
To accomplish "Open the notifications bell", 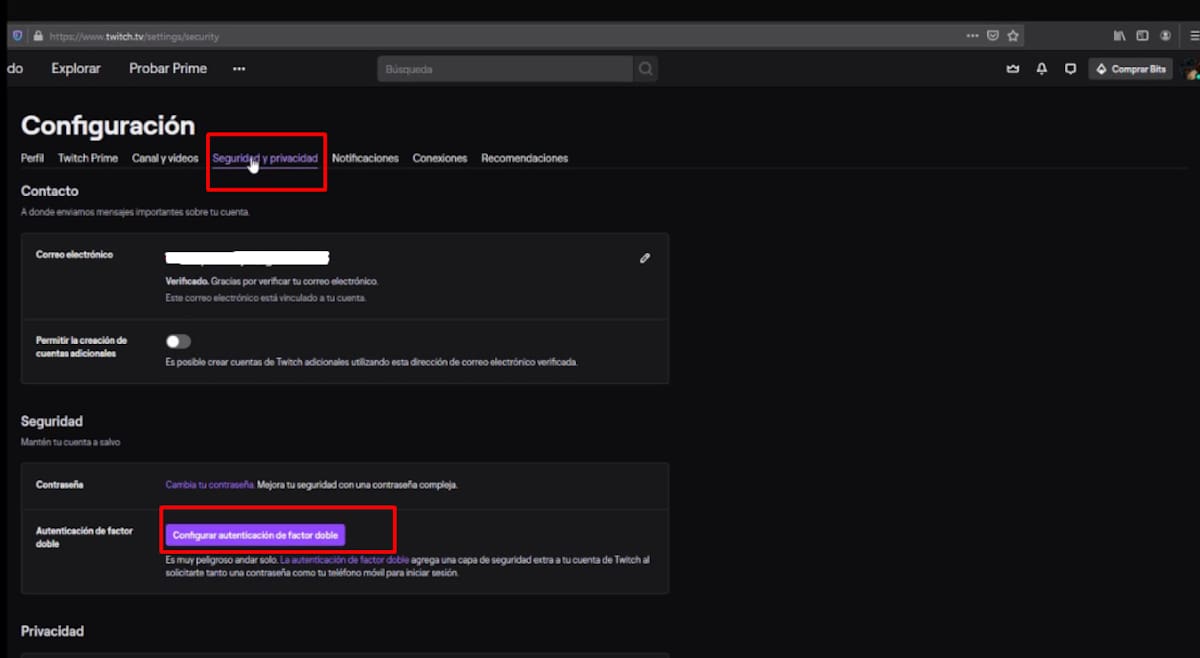I will tap(1042, 69).
